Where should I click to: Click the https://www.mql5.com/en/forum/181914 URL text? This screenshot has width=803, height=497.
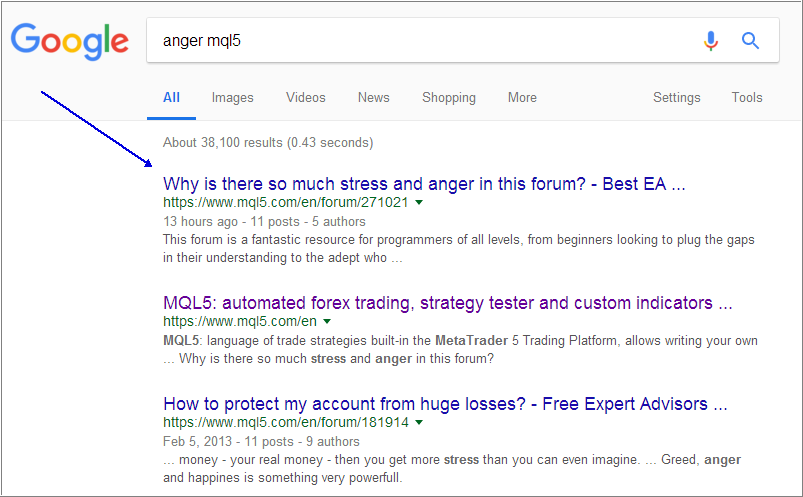point(285,422)
